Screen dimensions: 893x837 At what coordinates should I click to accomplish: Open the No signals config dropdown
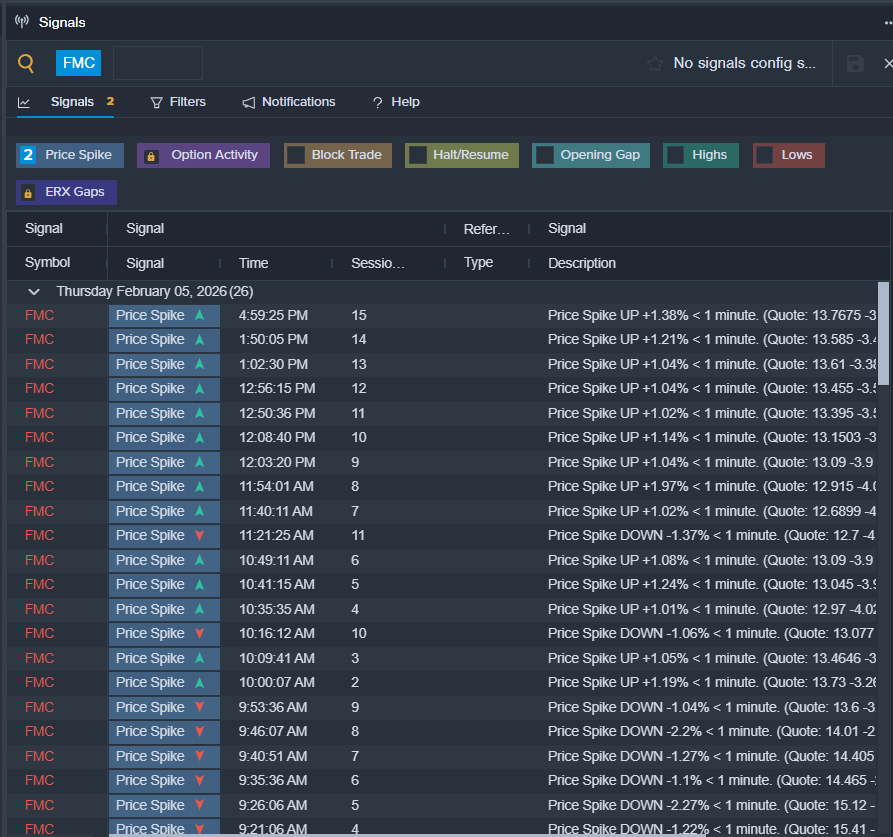744,64
